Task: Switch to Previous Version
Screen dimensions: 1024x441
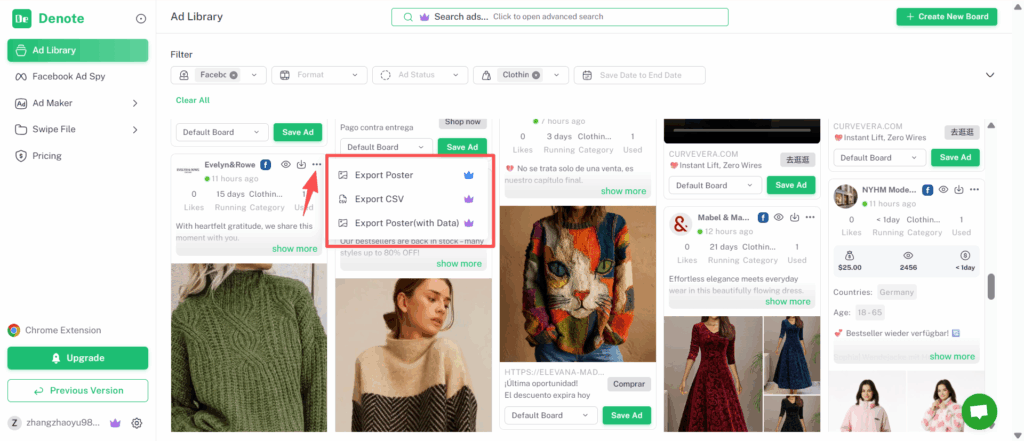Action: click(x=78, y=391)
